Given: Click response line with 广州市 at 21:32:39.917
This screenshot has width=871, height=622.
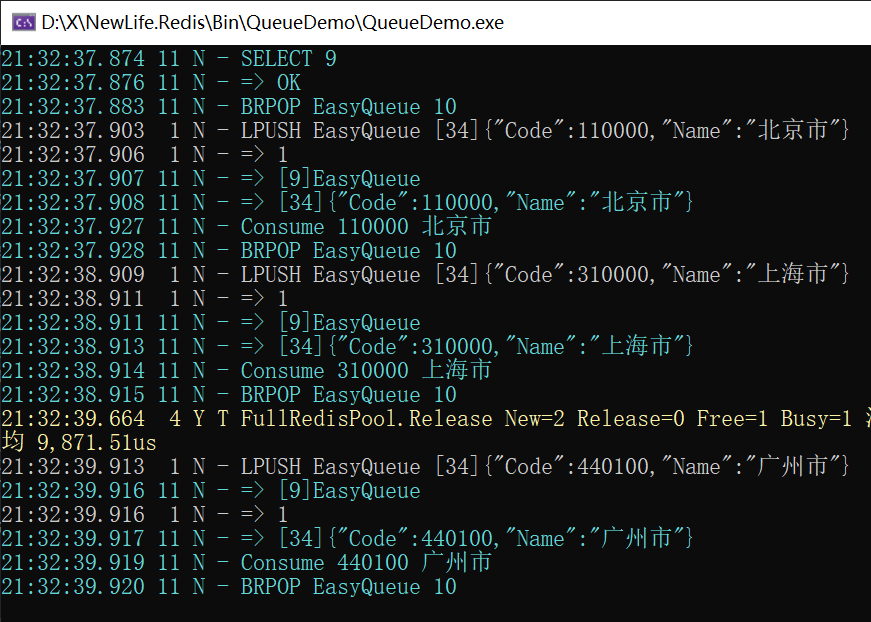Looking at the screenshot, I should (x=348, y=538).
